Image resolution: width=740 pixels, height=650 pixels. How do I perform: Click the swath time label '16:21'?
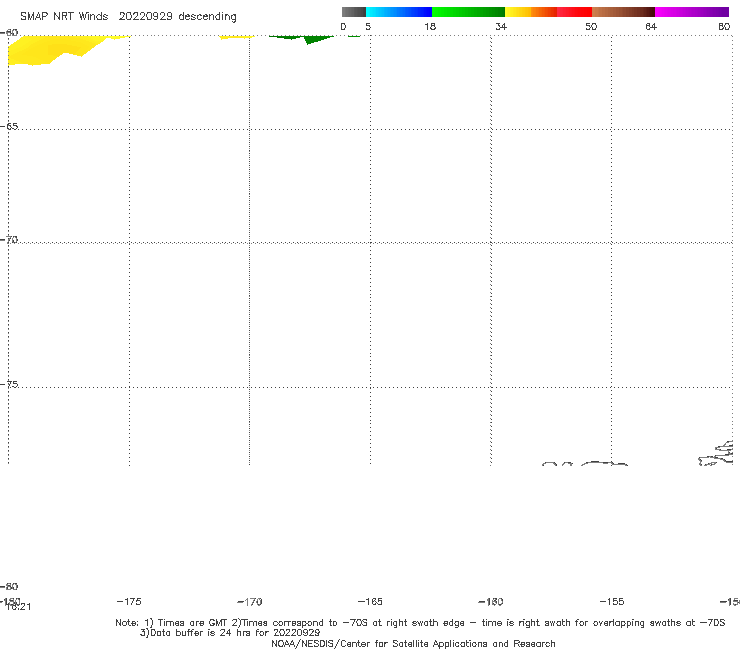[x=18, y=607]
